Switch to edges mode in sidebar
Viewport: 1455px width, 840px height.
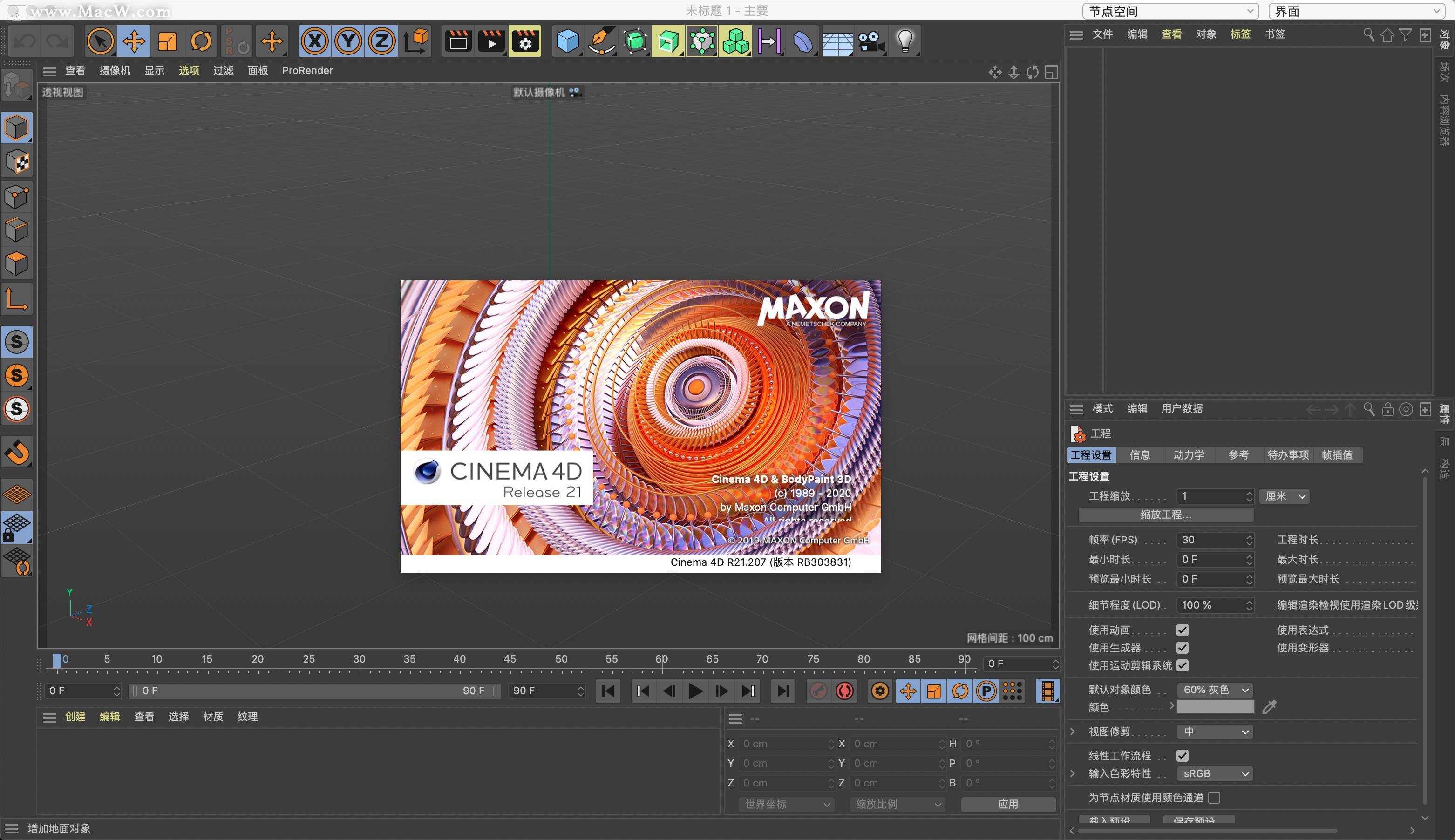[x=17, y=230]
